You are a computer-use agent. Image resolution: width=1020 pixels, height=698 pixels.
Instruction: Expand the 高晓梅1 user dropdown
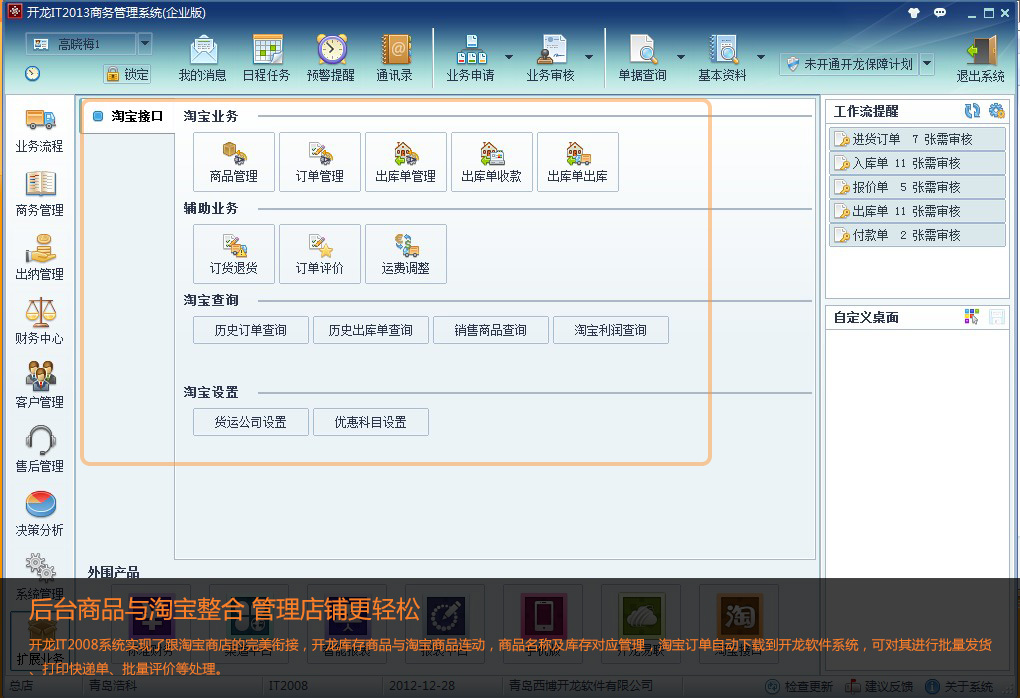[145, 44]
